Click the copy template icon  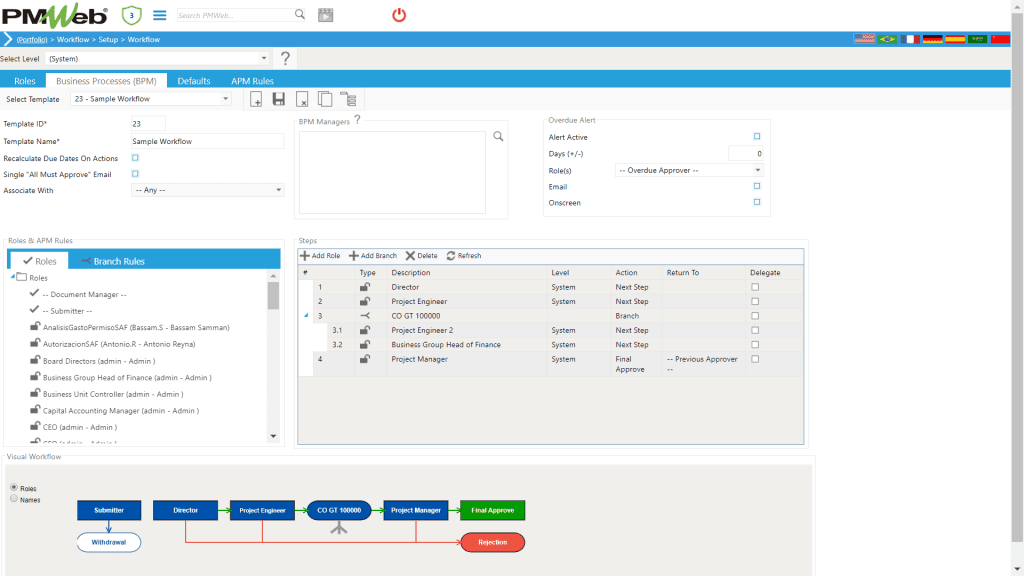325,99
